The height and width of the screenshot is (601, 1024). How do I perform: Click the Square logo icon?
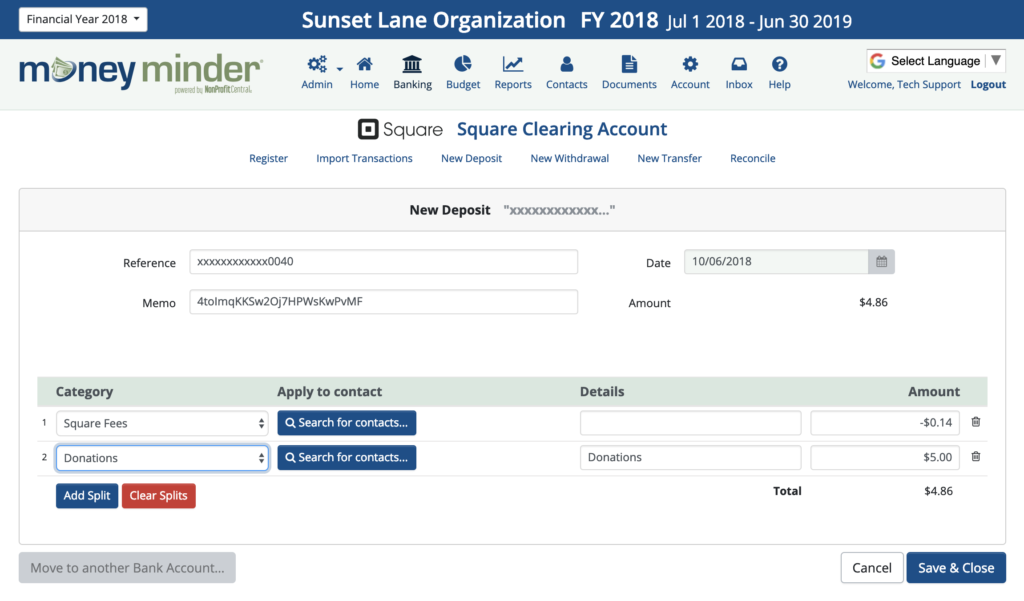pos(368,129)
